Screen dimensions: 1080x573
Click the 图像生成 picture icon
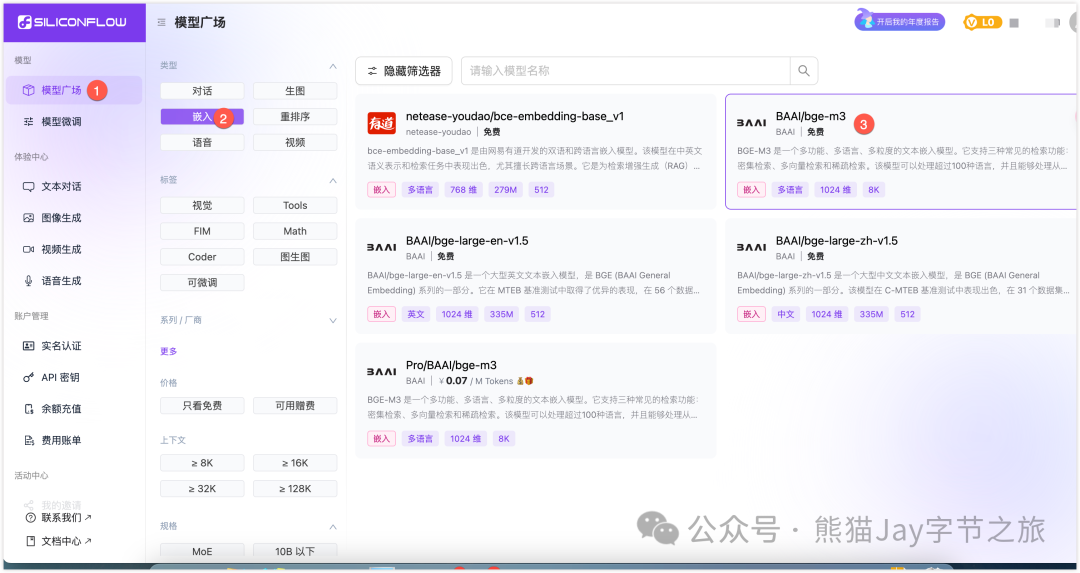[28, 218]
